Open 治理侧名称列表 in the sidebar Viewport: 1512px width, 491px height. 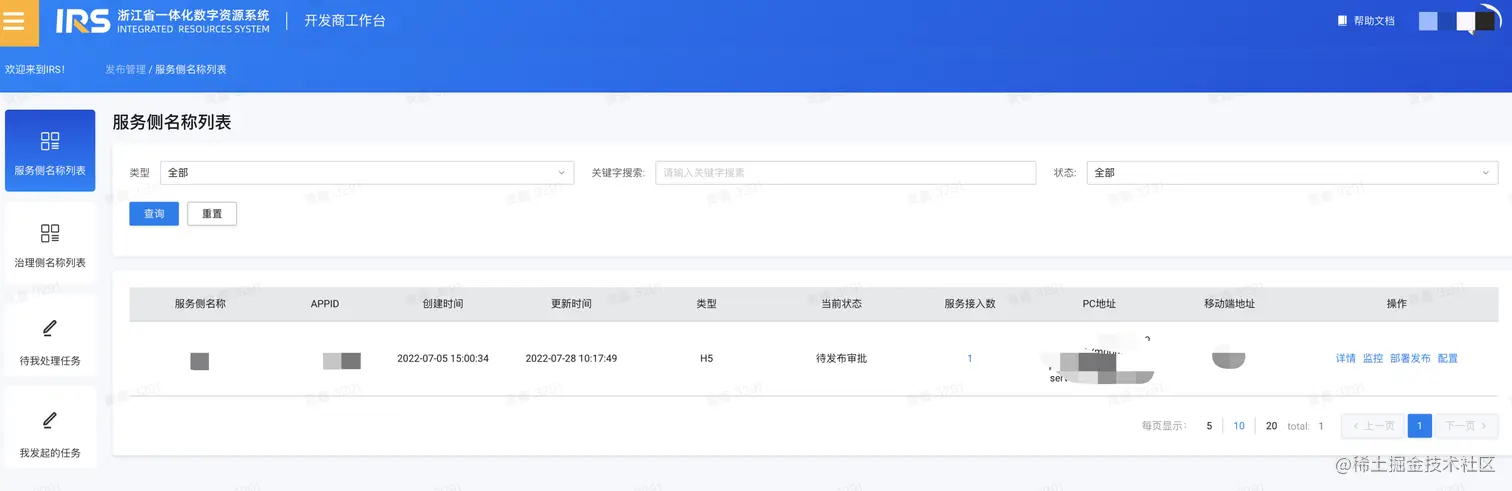click(50, 243)
